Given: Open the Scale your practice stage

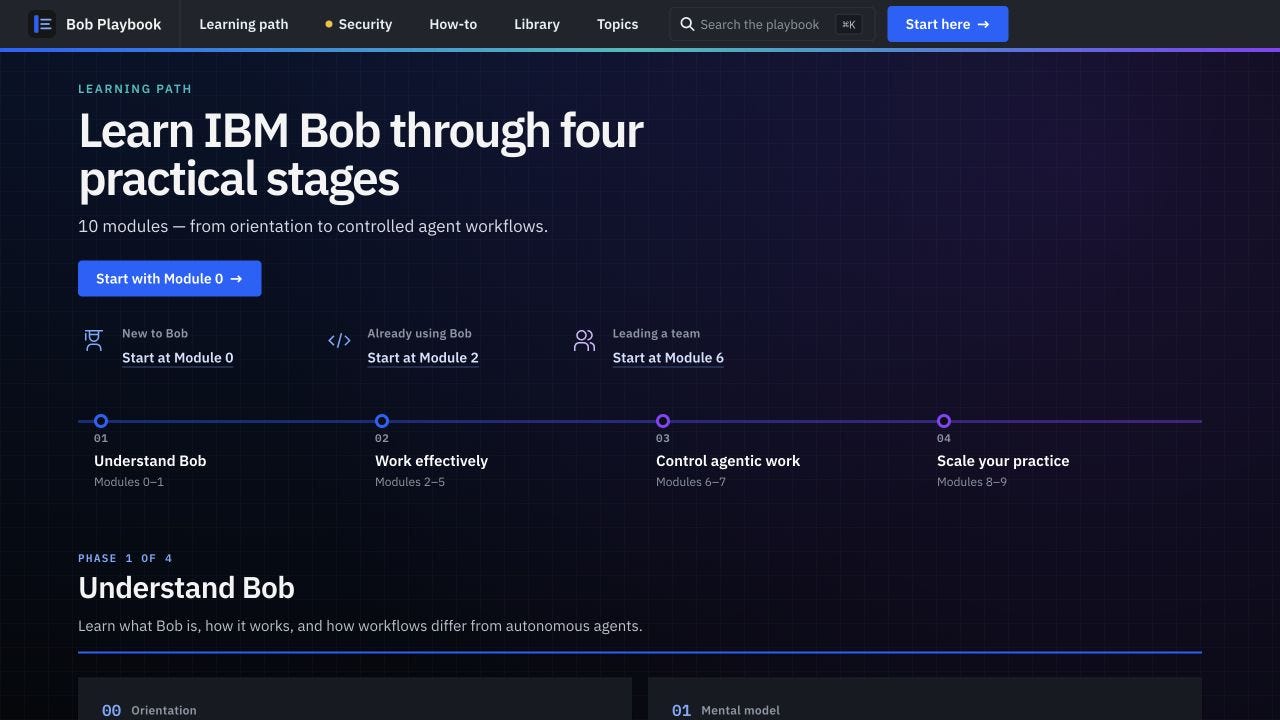Looking at the screenshot, I should click(1003, 461).
